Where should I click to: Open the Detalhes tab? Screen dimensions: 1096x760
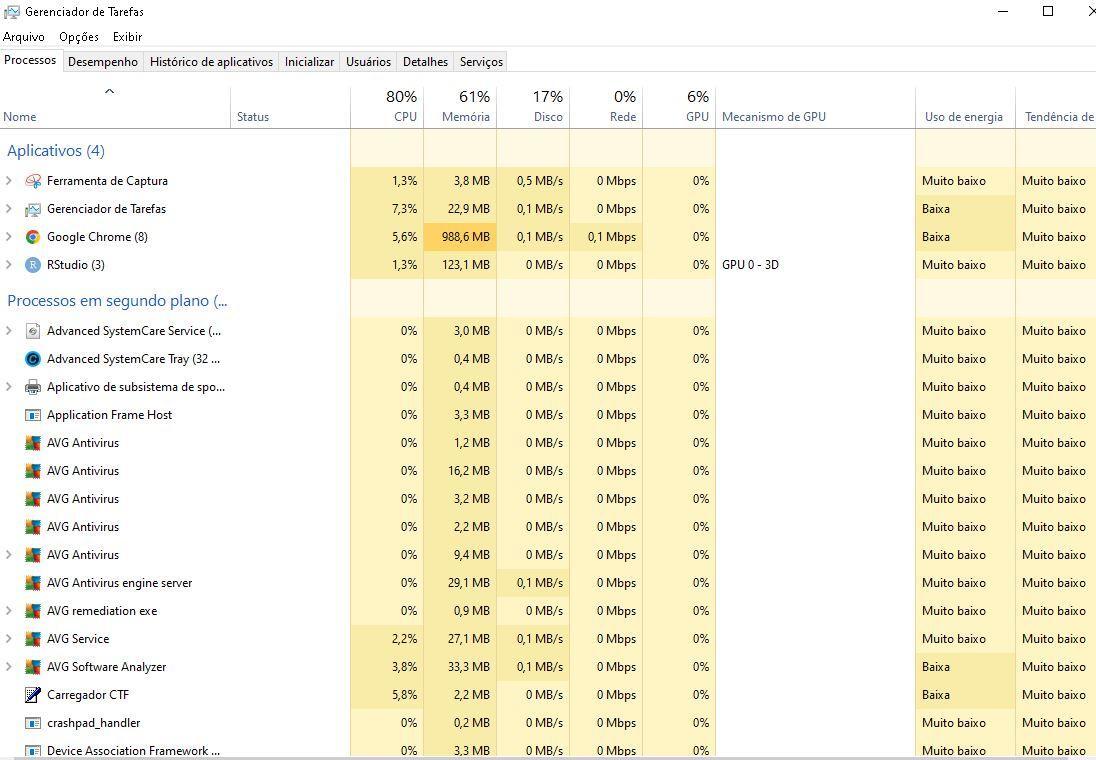coord(425,62)
